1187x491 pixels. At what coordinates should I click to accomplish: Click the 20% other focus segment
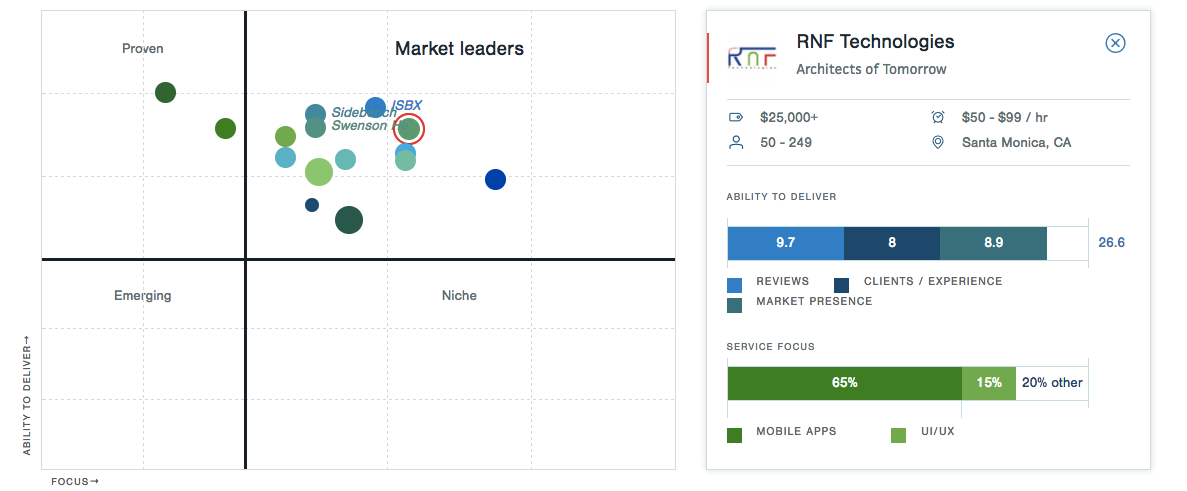click(1052, 383)
